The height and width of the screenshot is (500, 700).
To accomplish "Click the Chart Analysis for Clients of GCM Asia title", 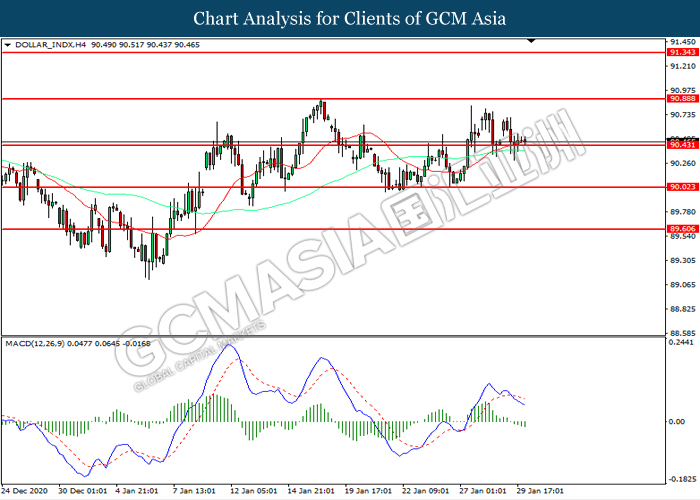I will point(350,18).
